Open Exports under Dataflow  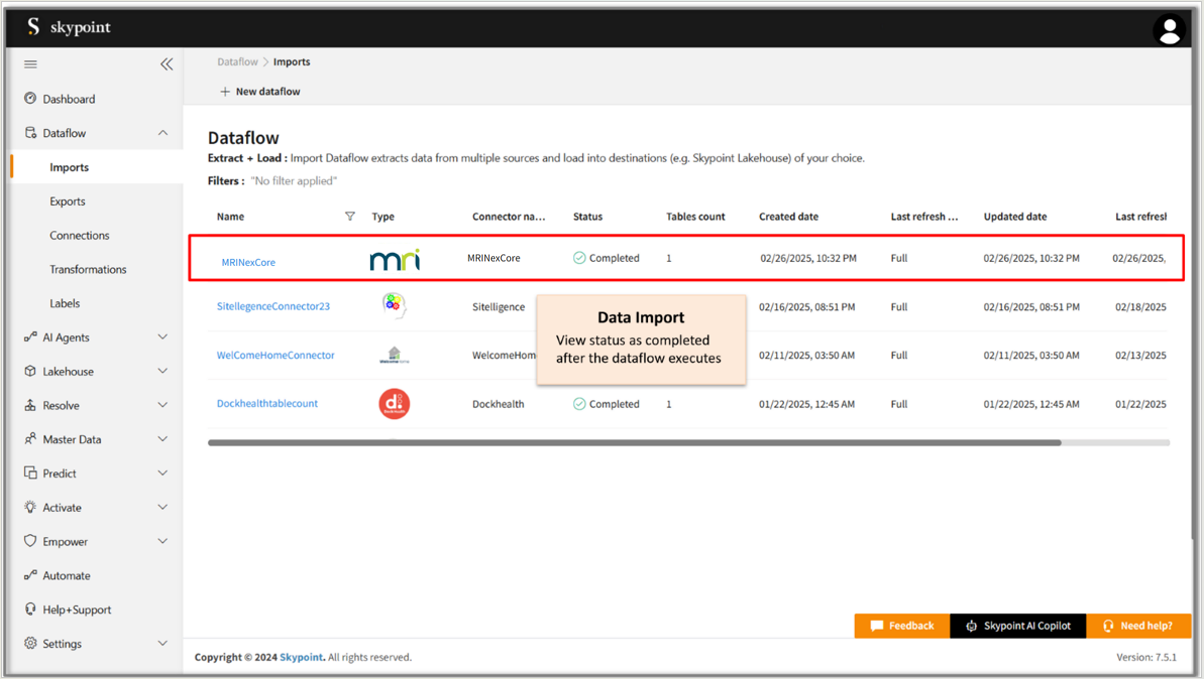click(67, 202)
